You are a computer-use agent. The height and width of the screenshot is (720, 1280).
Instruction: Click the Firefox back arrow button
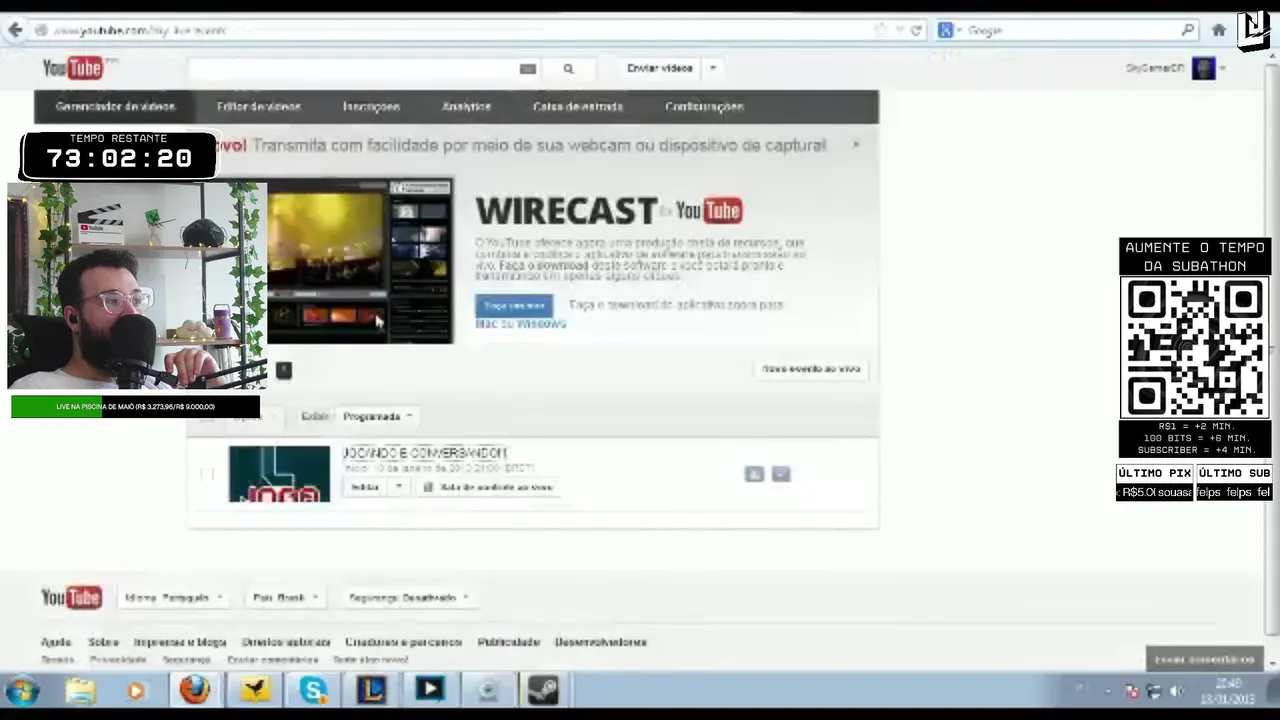point(15,30)
